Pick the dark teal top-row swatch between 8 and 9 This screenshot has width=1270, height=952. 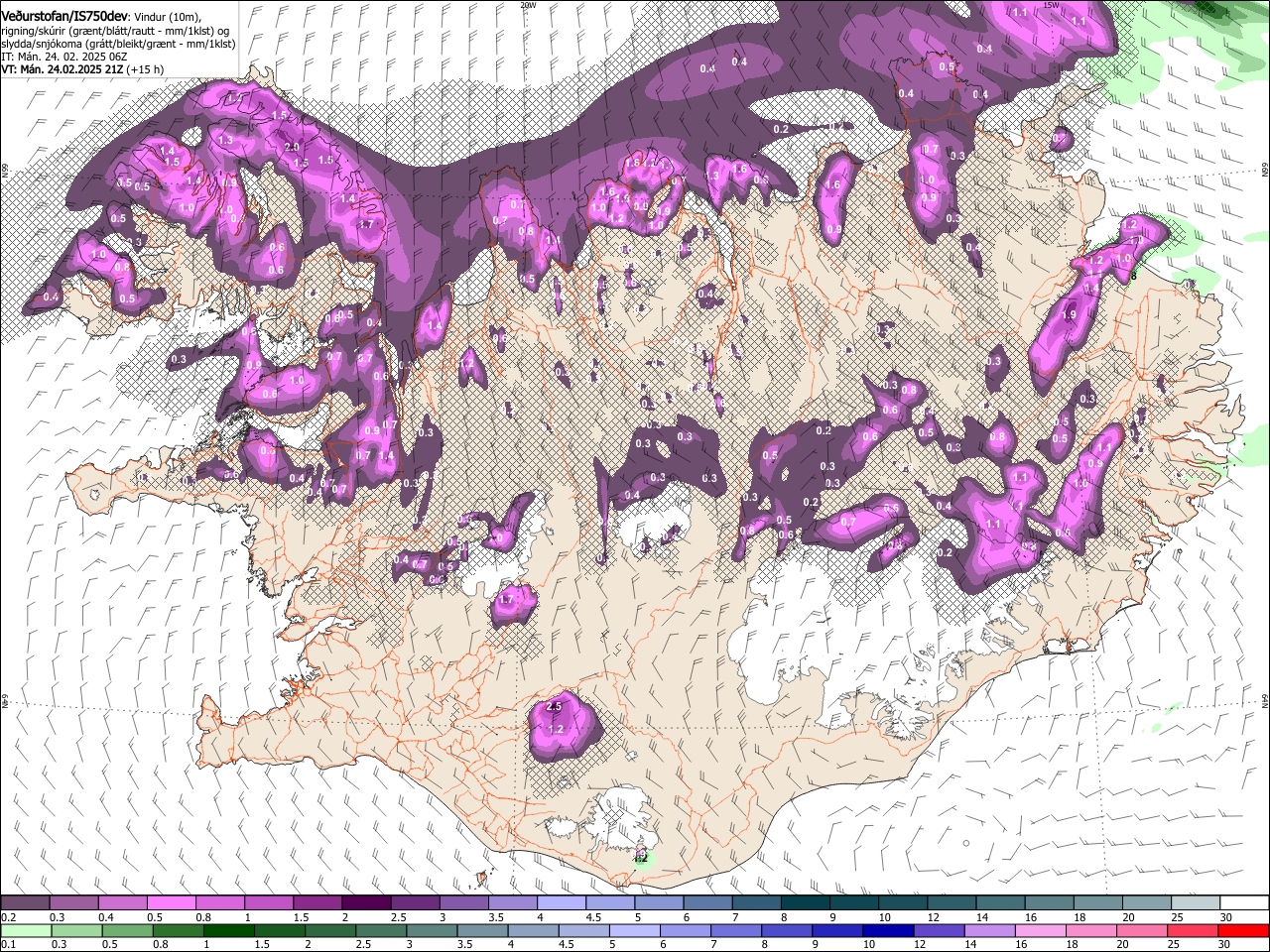point(806,903)
